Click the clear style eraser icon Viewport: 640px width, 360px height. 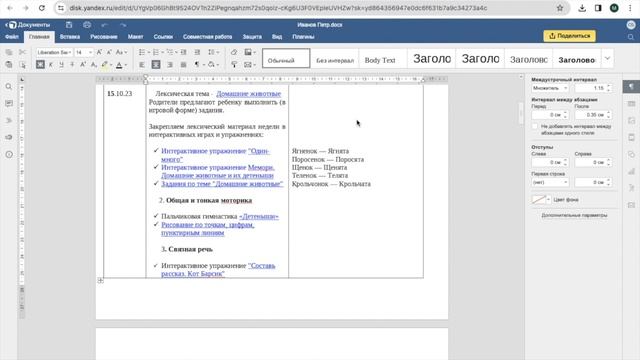point(234,52)
